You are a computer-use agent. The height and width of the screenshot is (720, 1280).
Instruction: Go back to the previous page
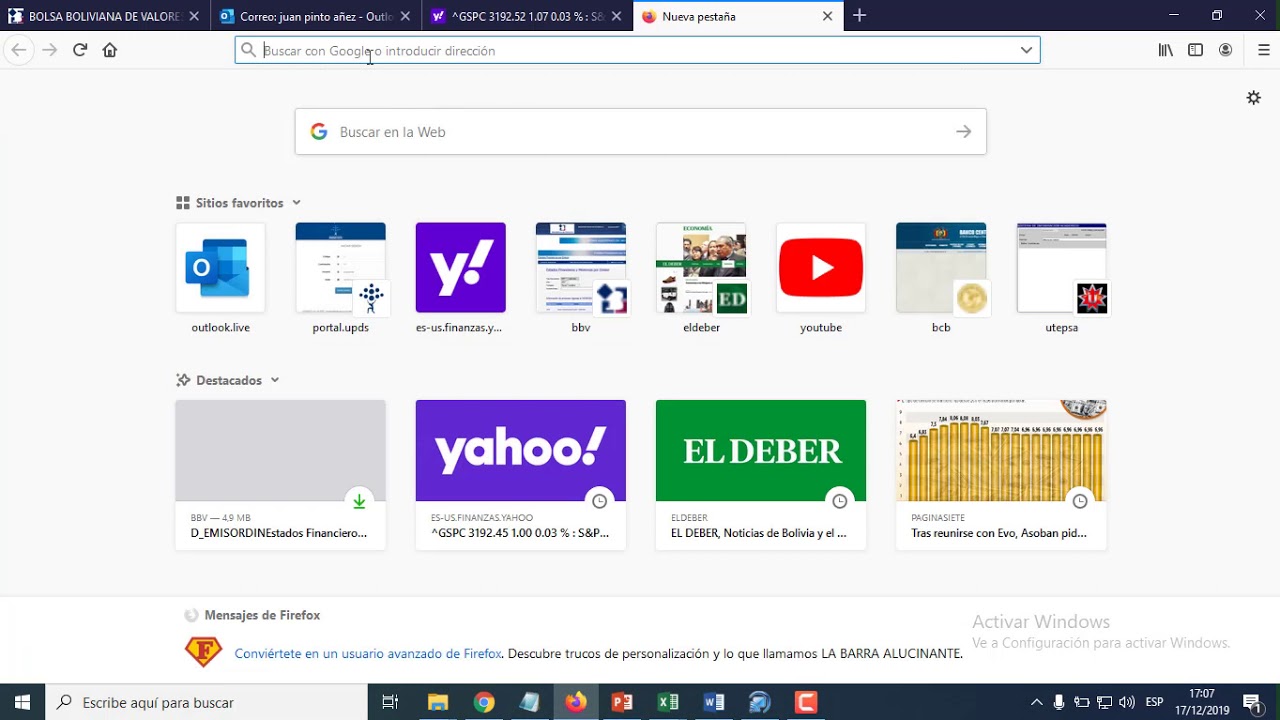click(19, 50)
